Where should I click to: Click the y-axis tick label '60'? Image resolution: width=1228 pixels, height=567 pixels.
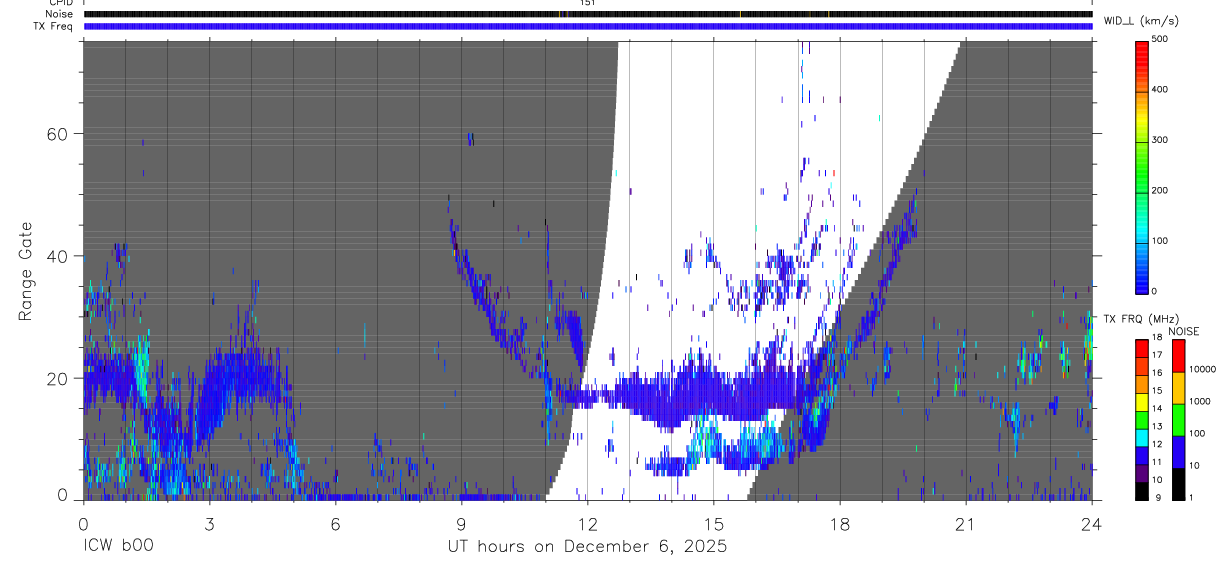click(57, 134)
